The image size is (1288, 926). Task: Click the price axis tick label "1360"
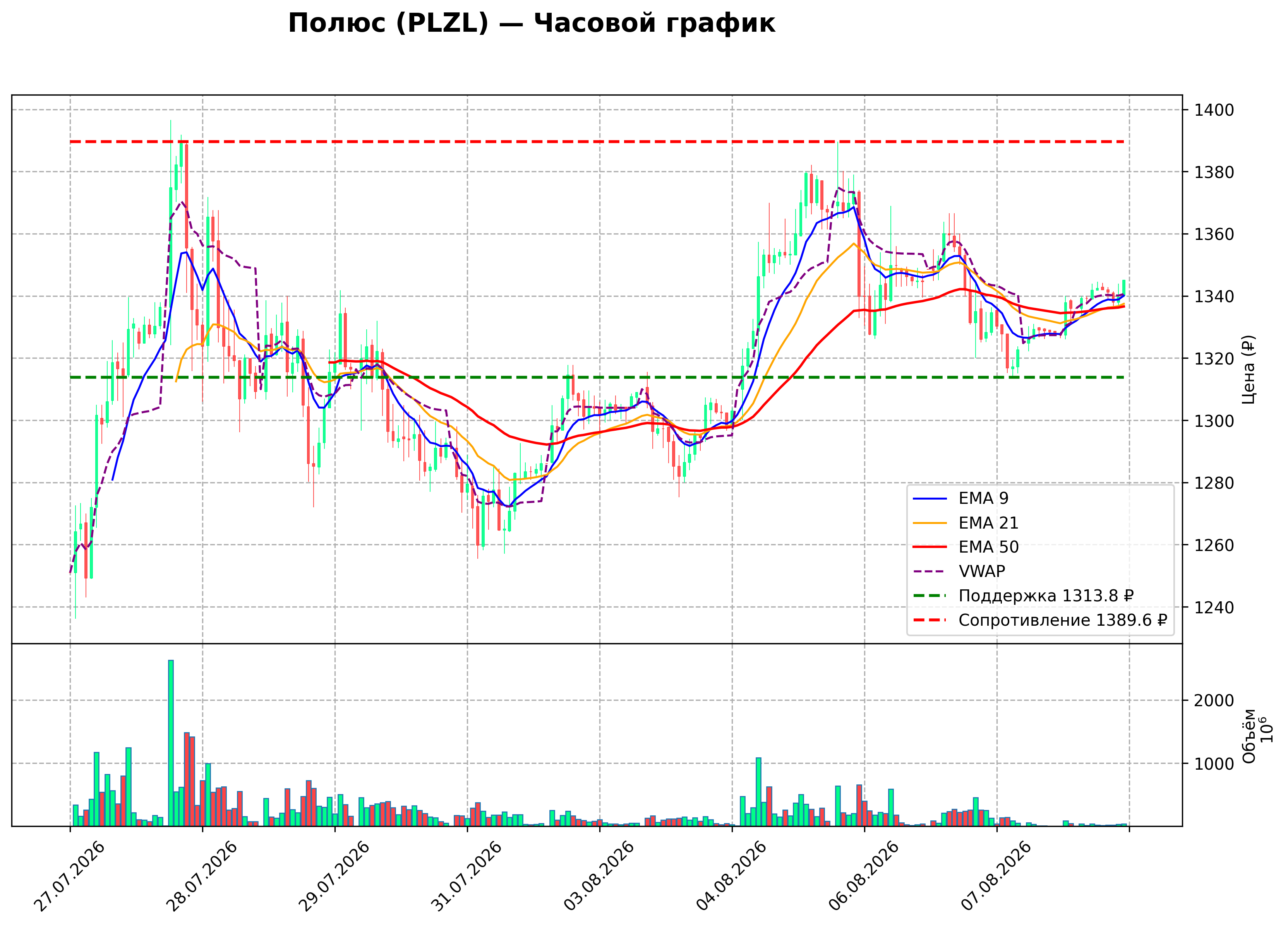[1214, 234]
